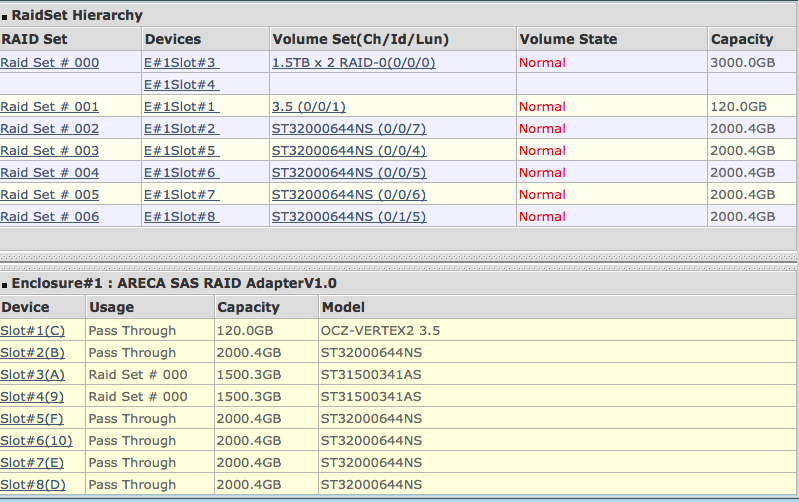Click the RaidSet Hierarchy section title
The image size is (799, 502).
[77, 15]
